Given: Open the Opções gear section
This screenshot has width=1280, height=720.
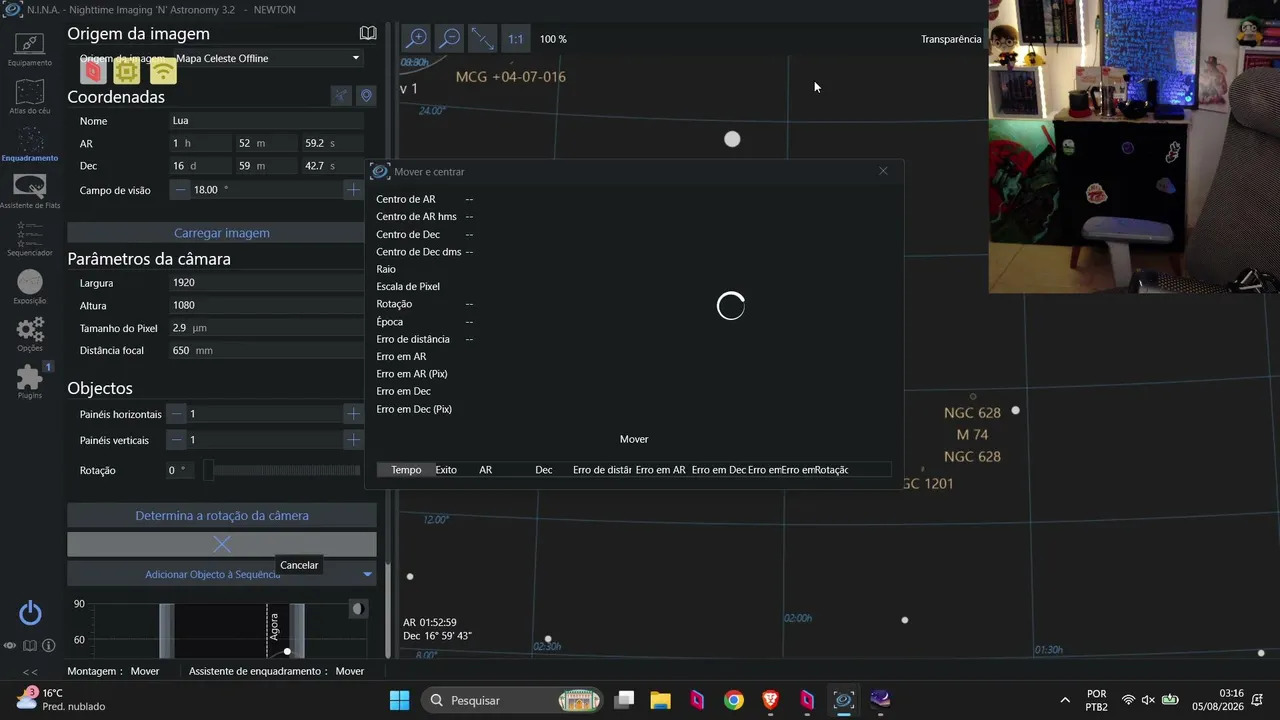Looking at the screenshot, I should tap(30, 334).
